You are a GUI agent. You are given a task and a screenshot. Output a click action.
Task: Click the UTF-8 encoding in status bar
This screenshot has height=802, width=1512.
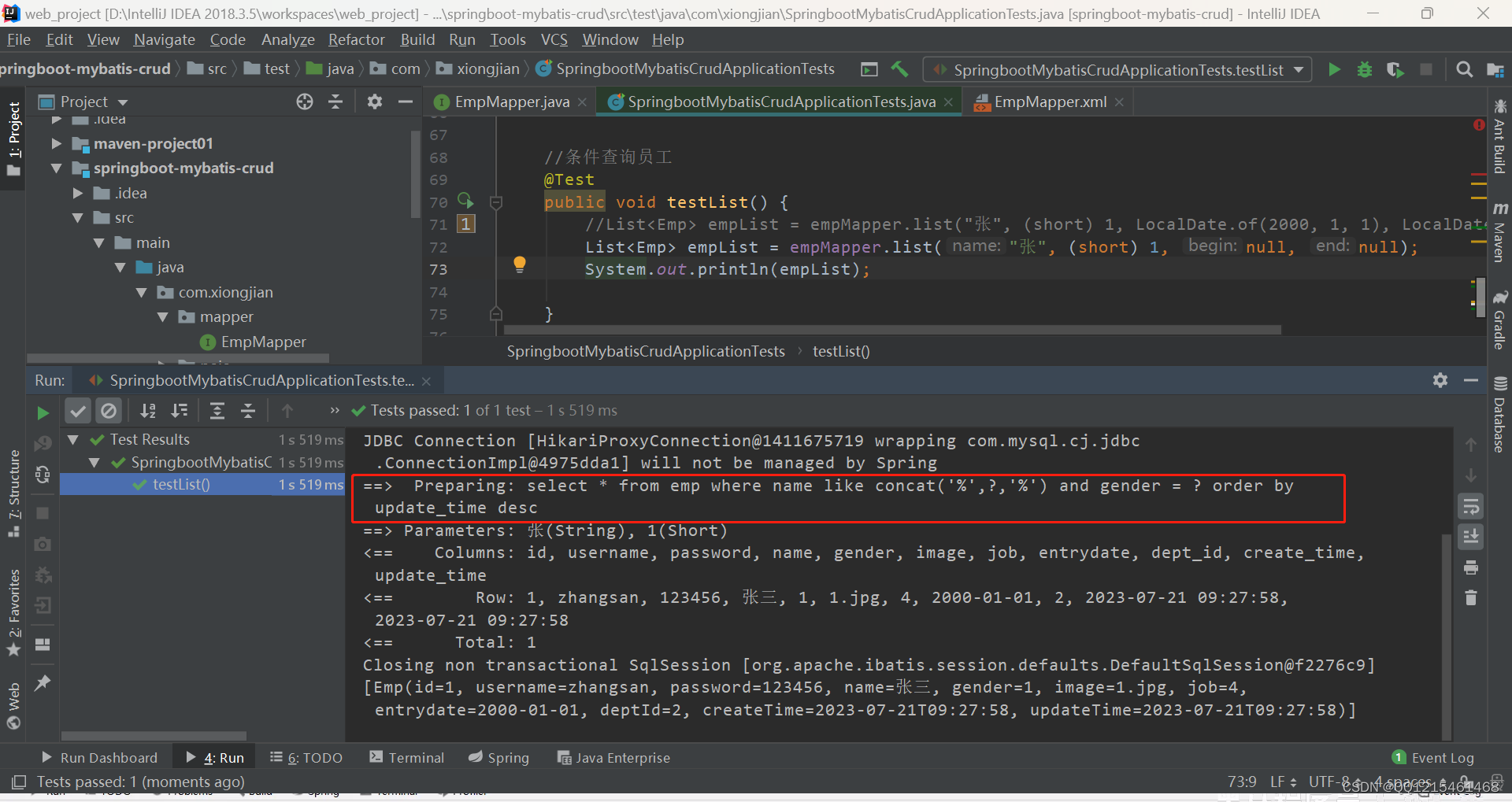[1330, 782]
